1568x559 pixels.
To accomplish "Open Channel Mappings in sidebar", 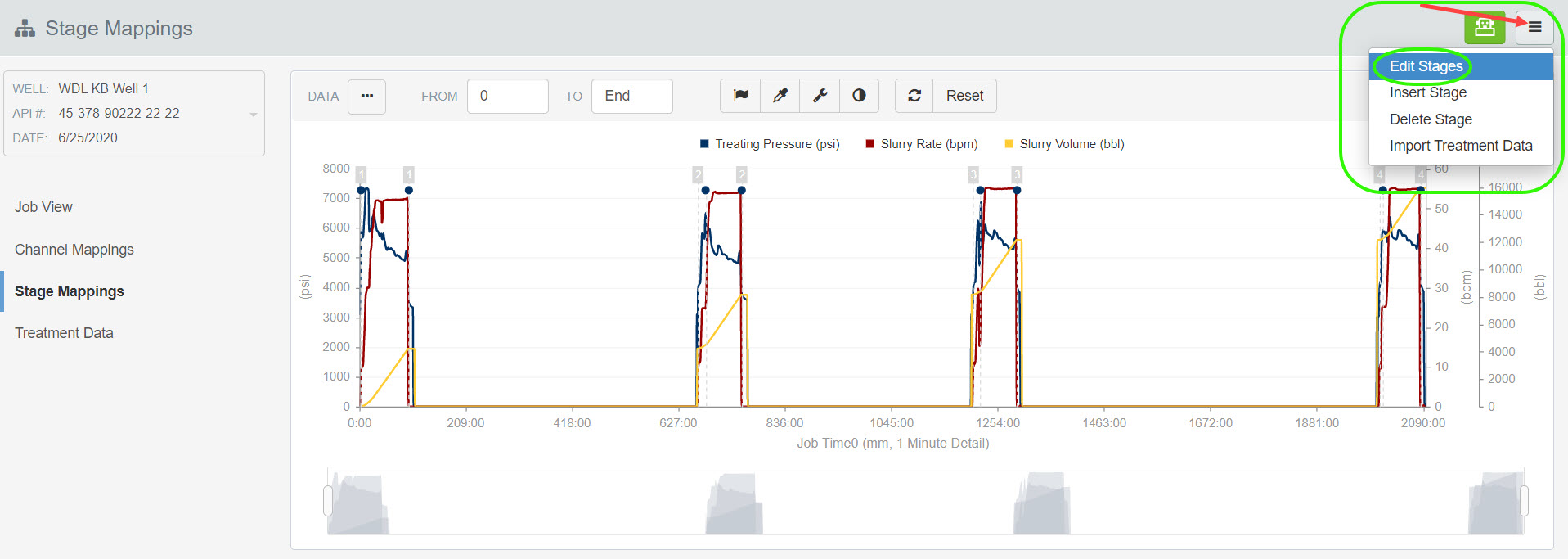I will 74,250.
